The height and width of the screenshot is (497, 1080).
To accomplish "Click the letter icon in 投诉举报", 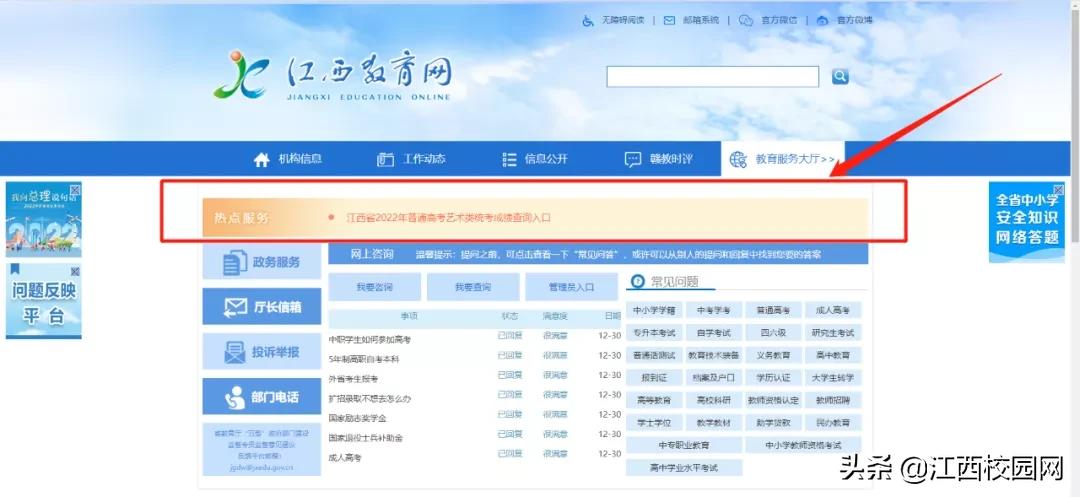I will click(x=235, y=352).
